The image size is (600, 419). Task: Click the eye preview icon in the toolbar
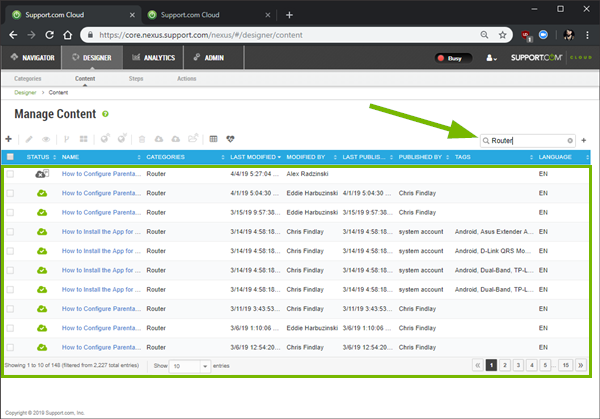pyautogui.click(x=46, y=139)
